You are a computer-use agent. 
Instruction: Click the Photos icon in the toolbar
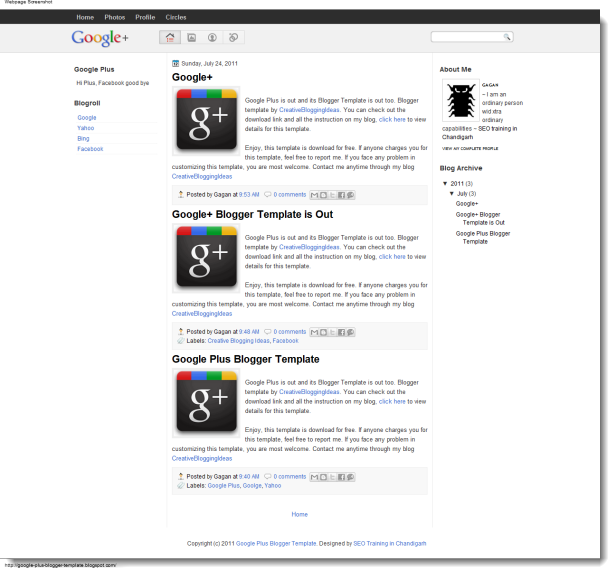[191, 37]
